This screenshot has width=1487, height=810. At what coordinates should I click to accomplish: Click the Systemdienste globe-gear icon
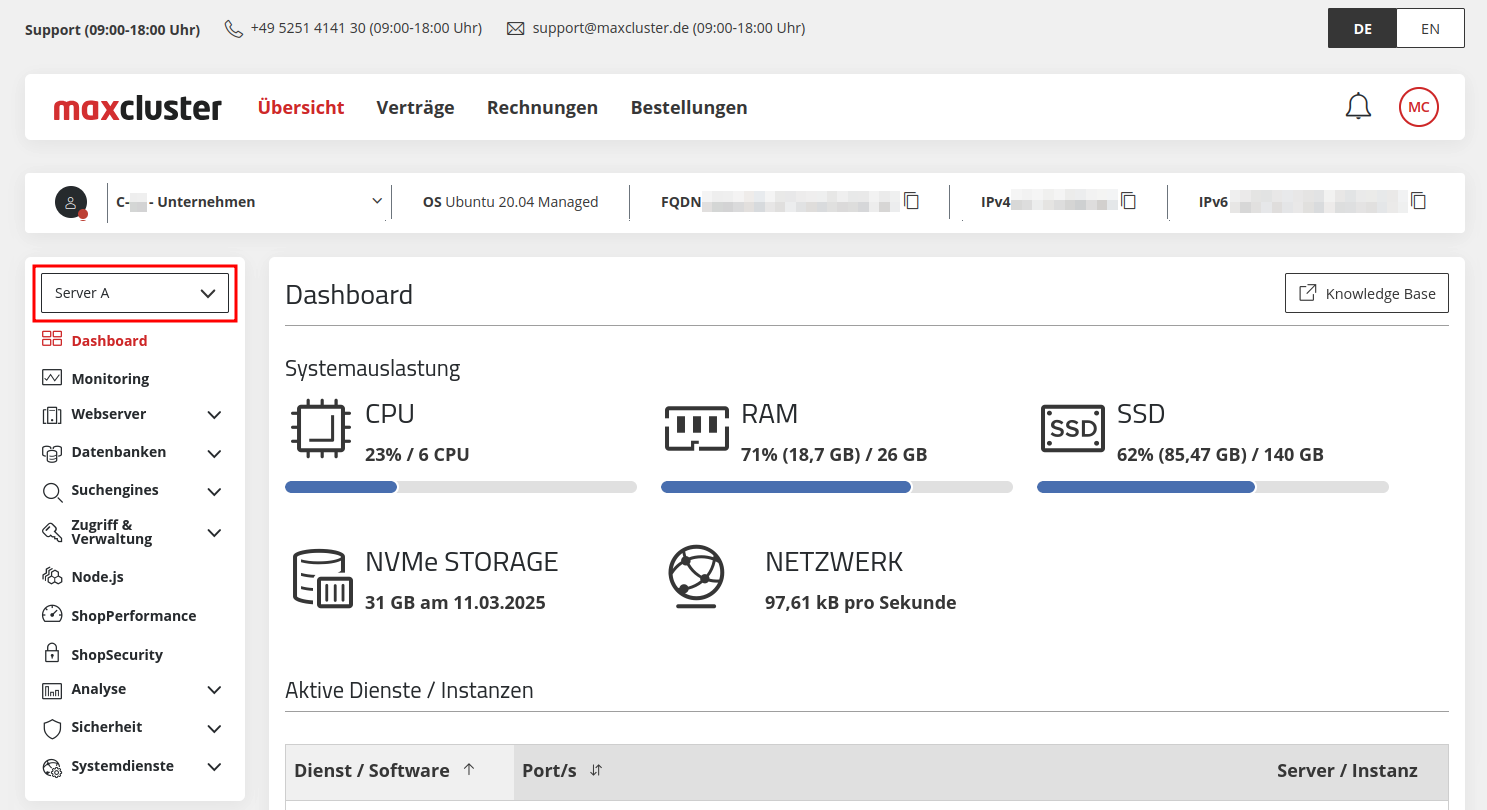pyautogui.click(x=52, y=767)
